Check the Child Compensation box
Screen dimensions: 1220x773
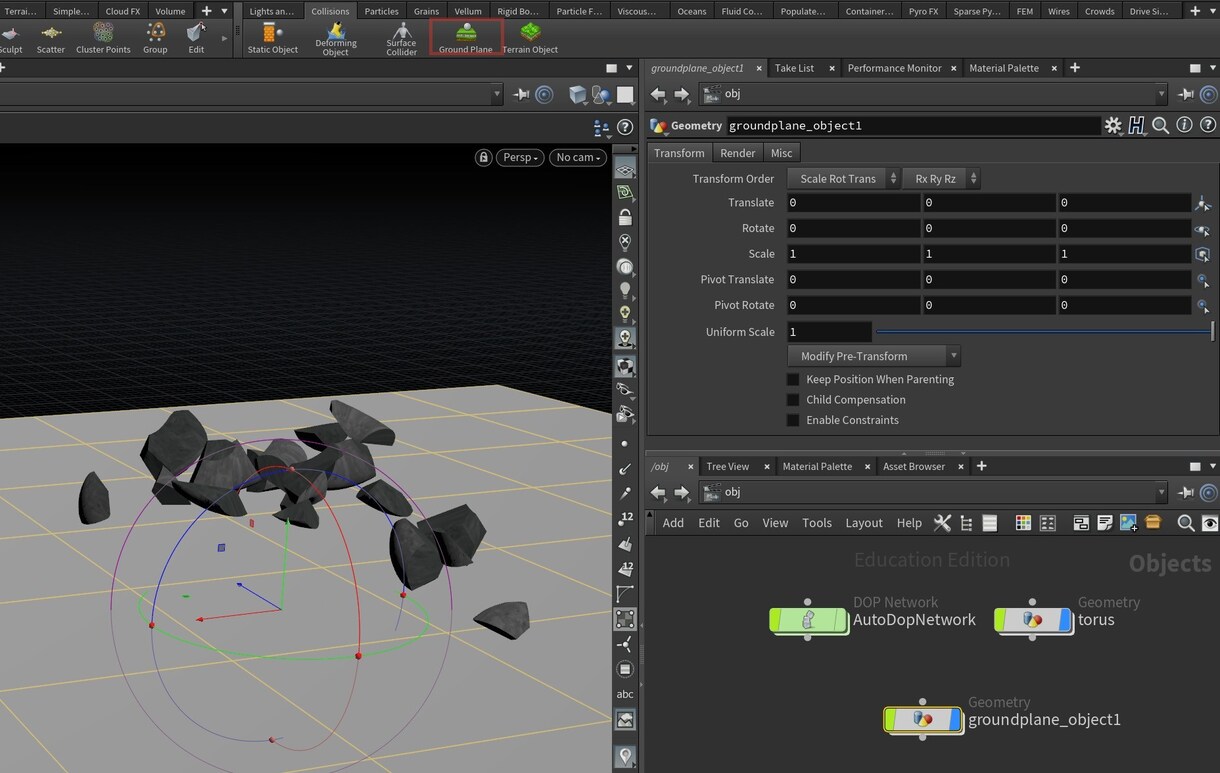click(x=793, y=400)
